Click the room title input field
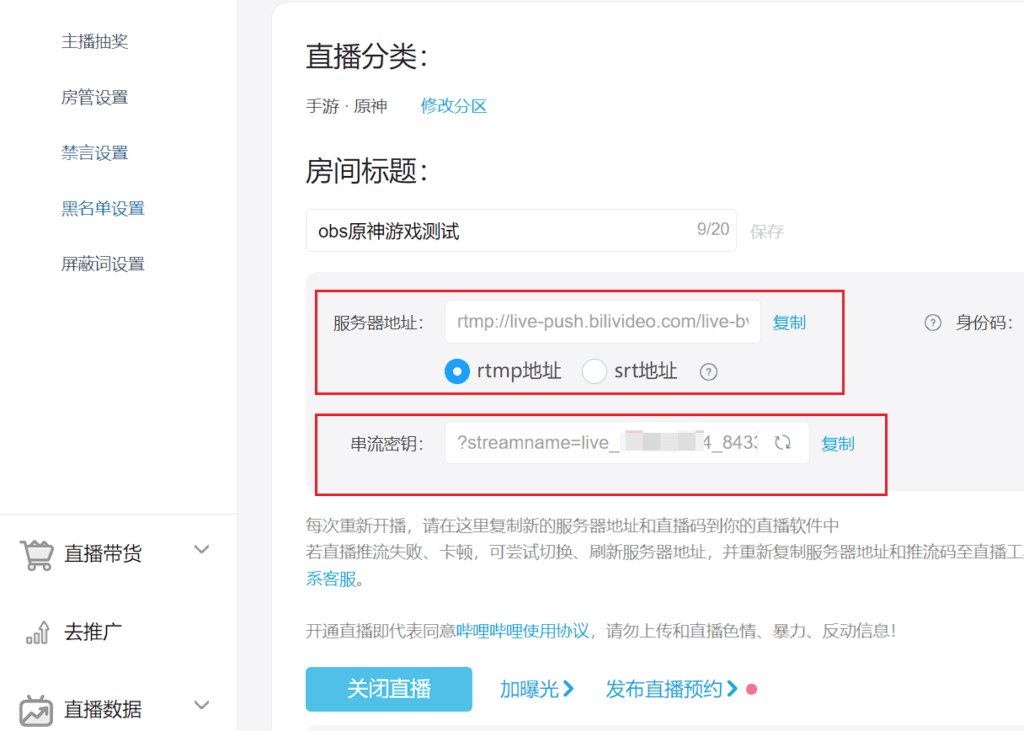 [500, 231]
